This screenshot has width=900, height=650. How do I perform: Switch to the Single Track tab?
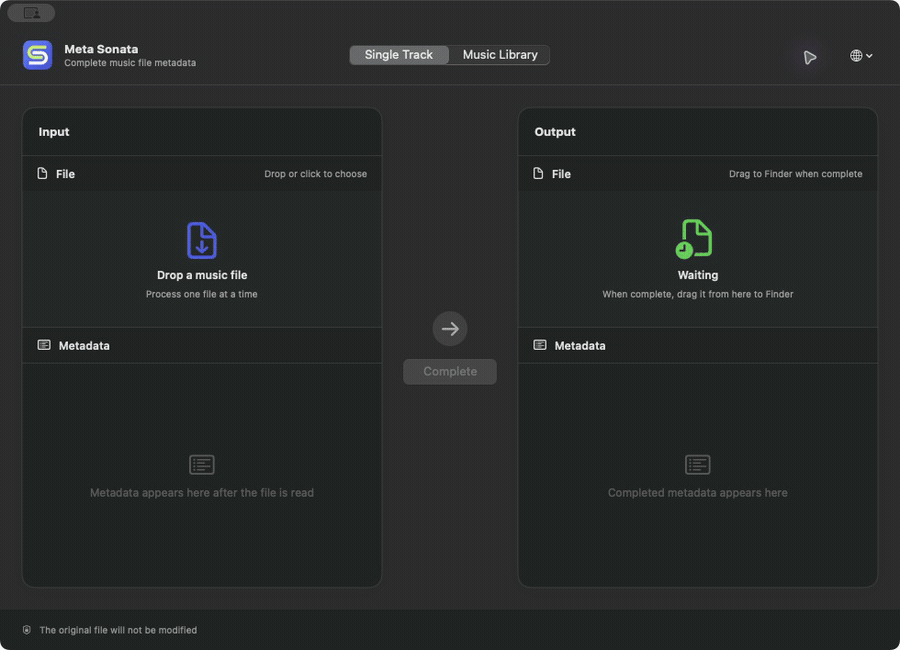pyautogui.click(x=399, y=55)
